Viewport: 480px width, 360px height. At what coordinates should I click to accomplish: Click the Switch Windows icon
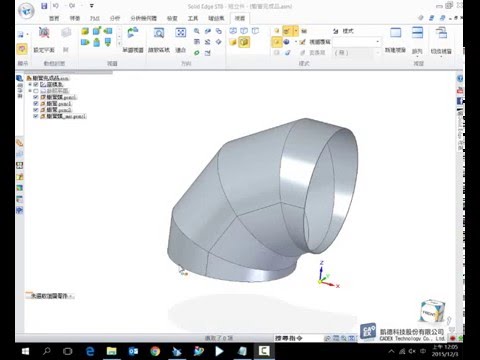[441, 33]
